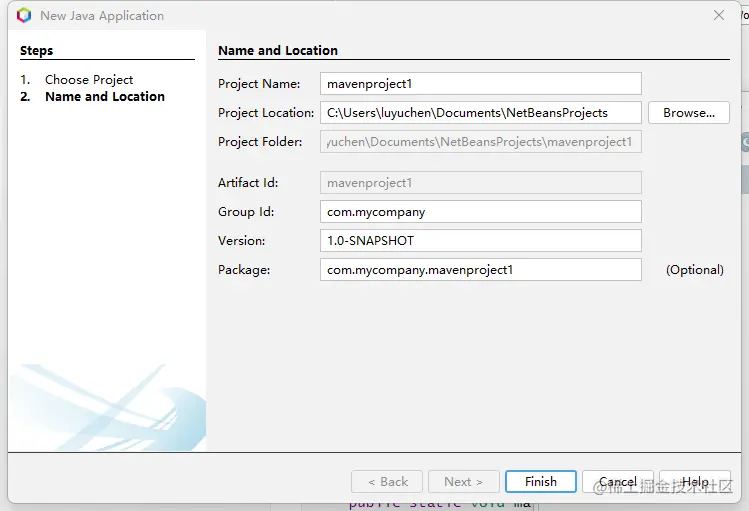Click the Project Location label
The height and width of the screenshot is (511, 749).
pos(266,113)
